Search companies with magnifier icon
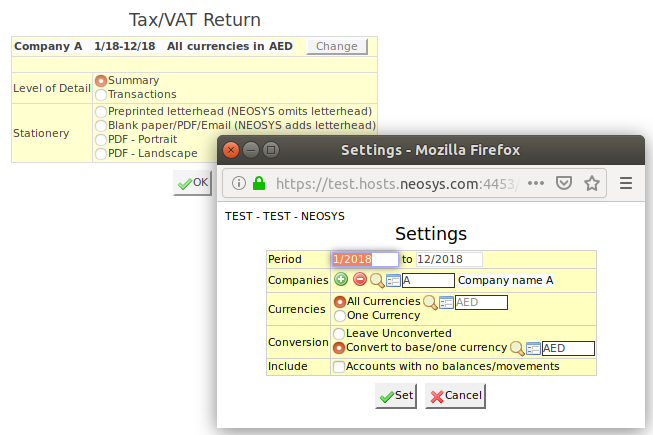 tap(377, 281)
